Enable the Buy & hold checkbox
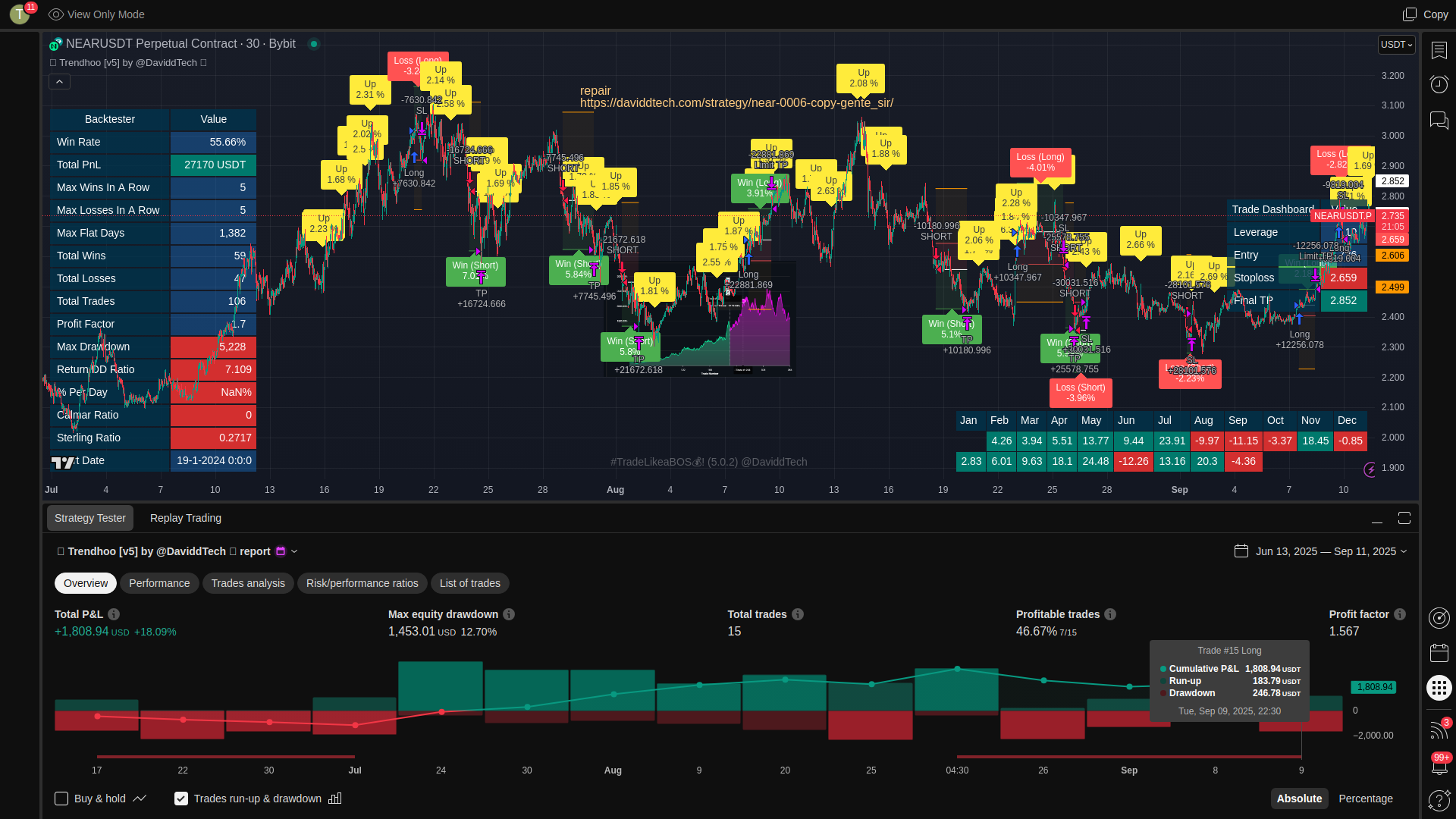This screenshot has width=1456, height=819. click(x=61, y=799)
